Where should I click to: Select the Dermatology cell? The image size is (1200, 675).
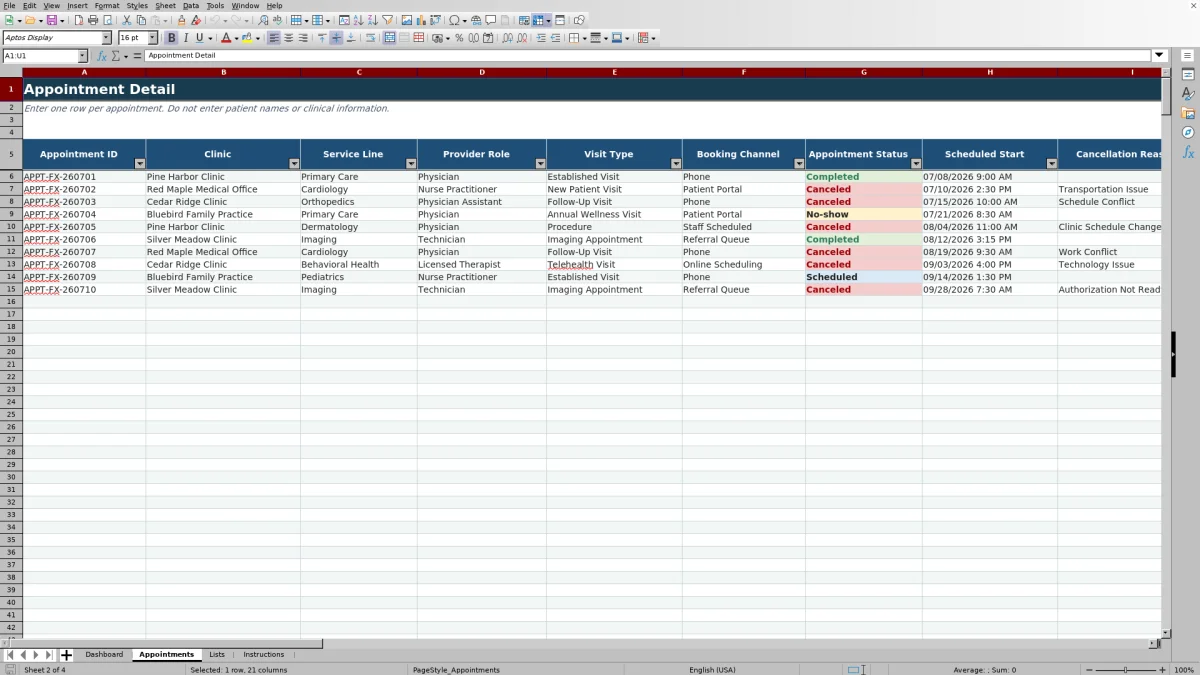click(359, 227)
